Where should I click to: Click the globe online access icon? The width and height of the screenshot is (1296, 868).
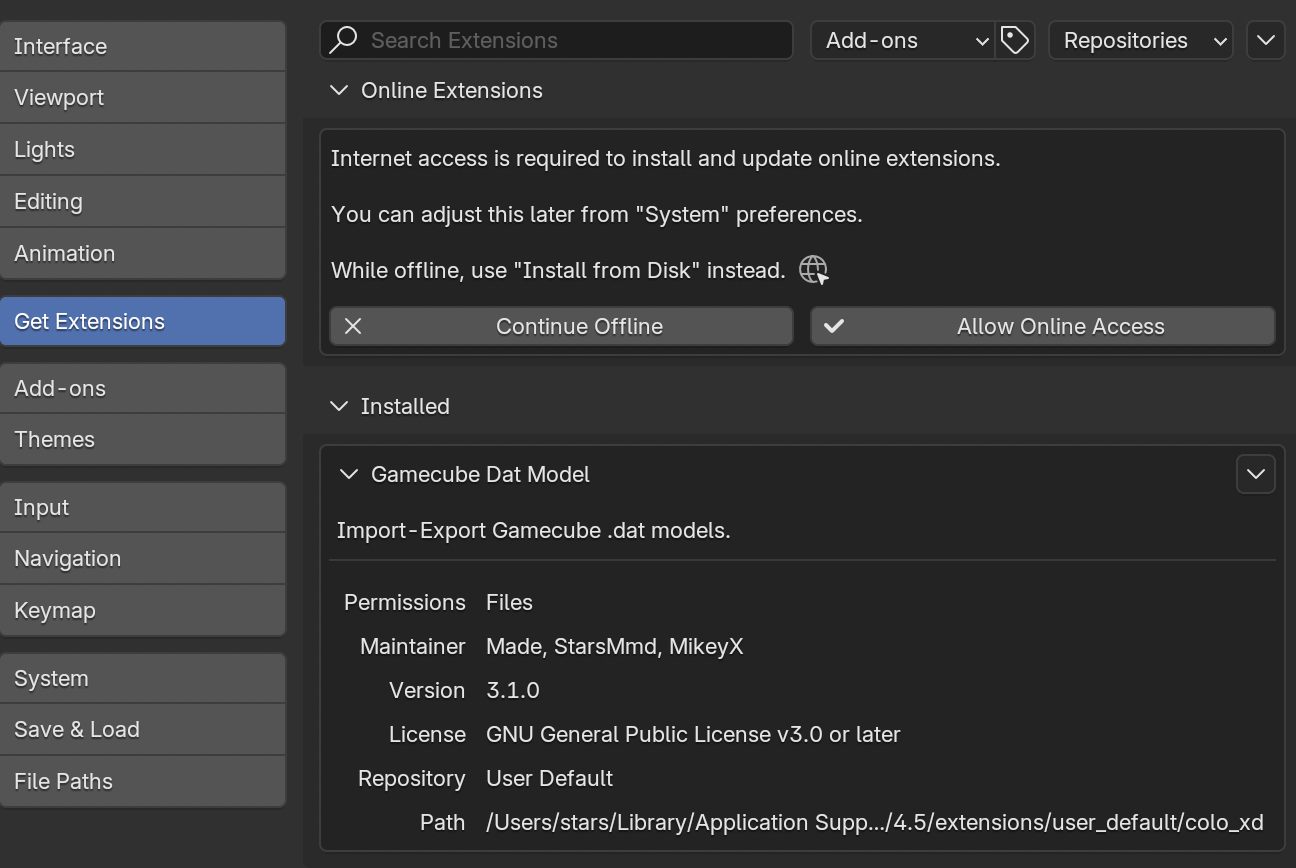pos(814,270)
